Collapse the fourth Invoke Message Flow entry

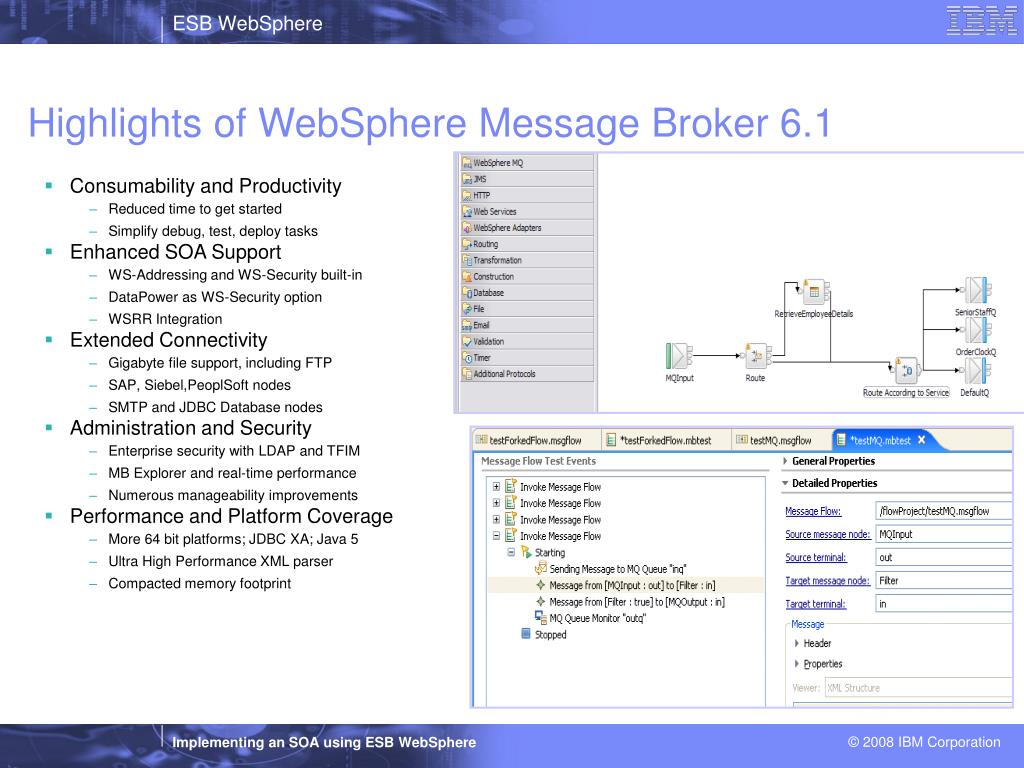[x=496, y=536]
